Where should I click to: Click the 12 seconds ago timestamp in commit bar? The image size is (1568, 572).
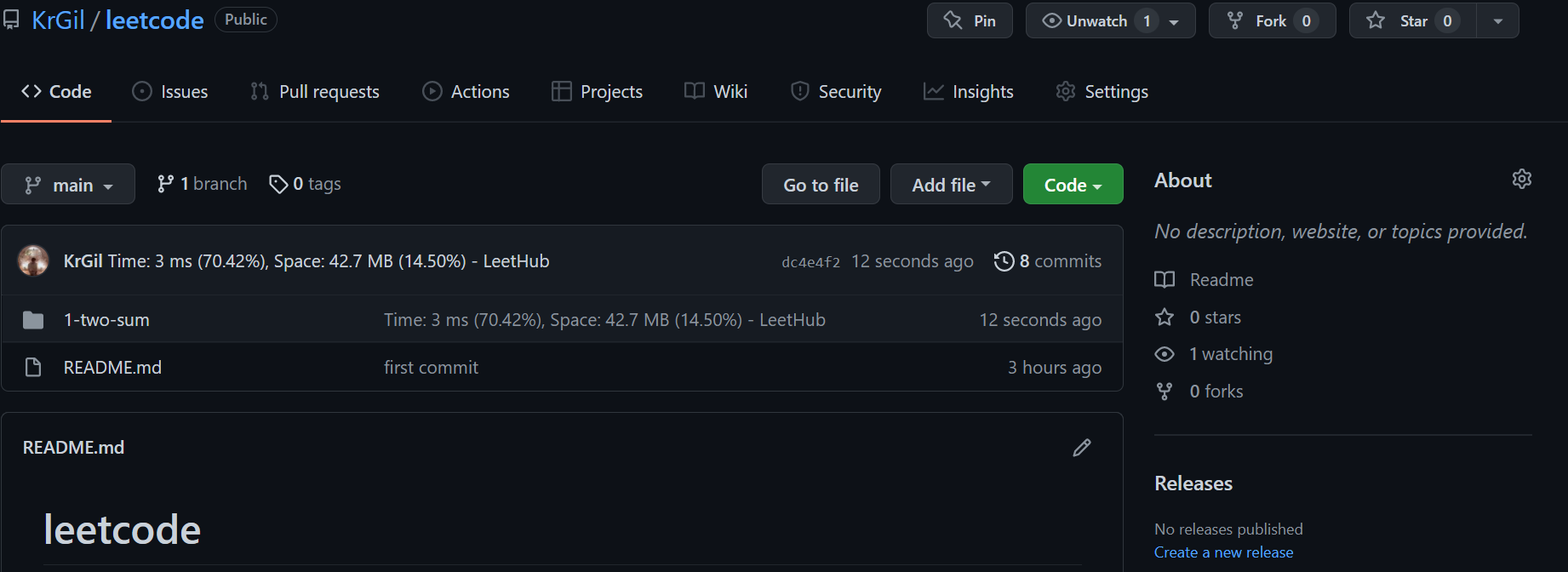tap(913, 261)
